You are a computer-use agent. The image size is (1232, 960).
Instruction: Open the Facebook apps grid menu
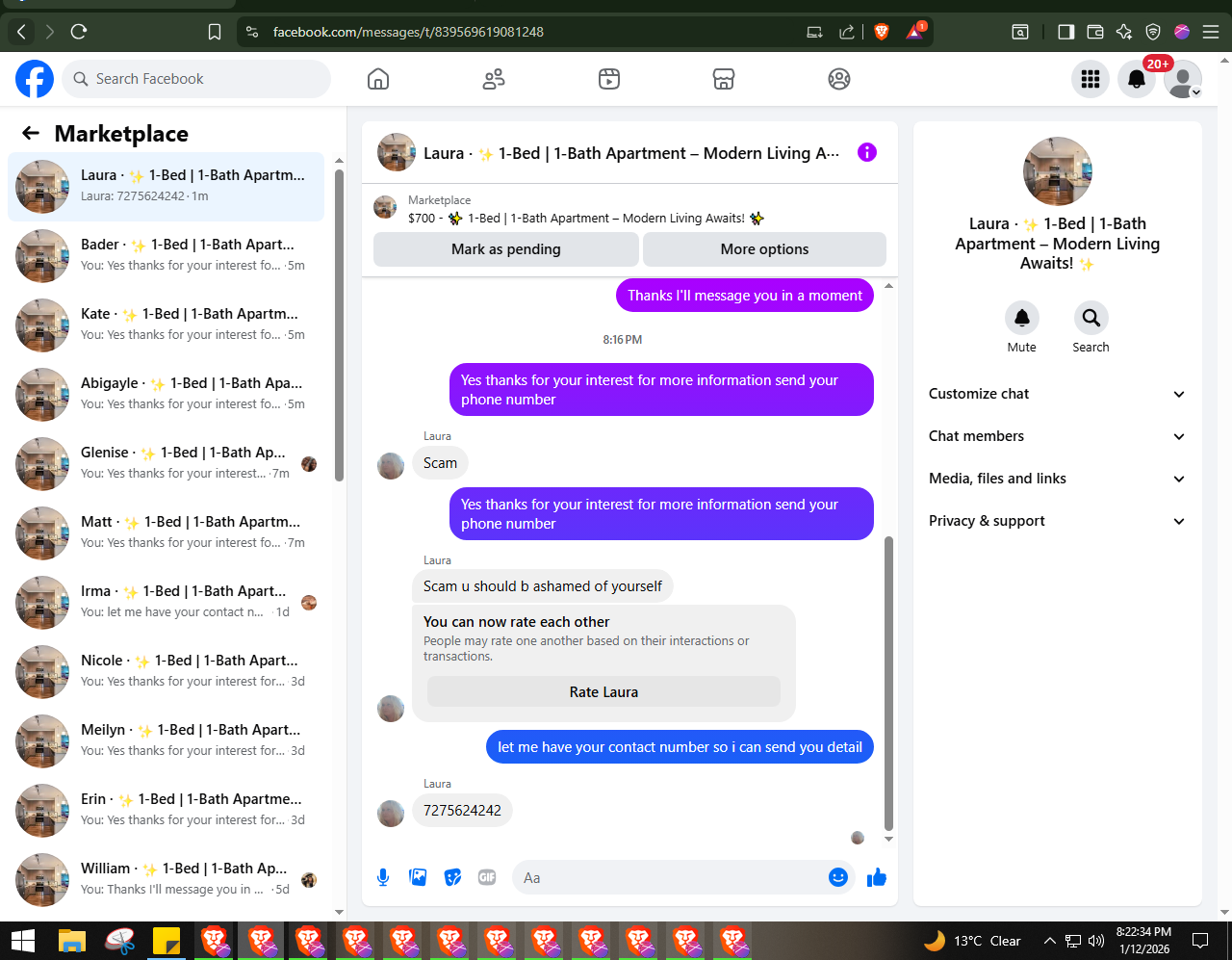click(x=1091, y=79)
